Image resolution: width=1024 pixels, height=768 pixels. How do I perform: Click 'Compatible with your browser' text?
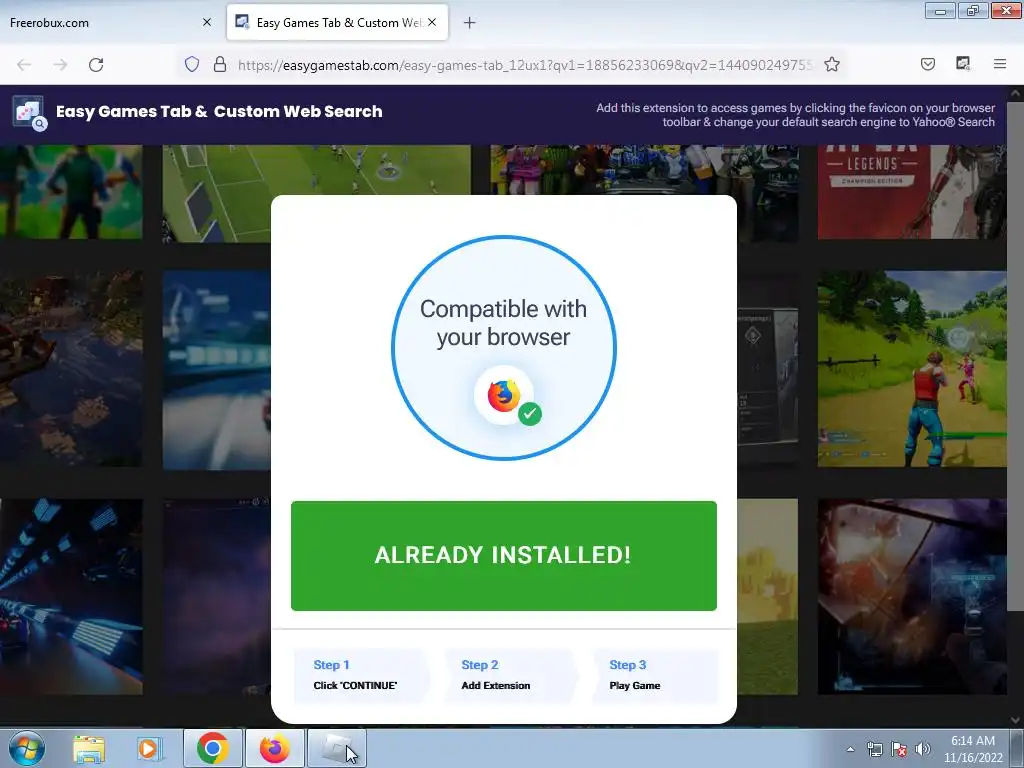coord(504,323)
